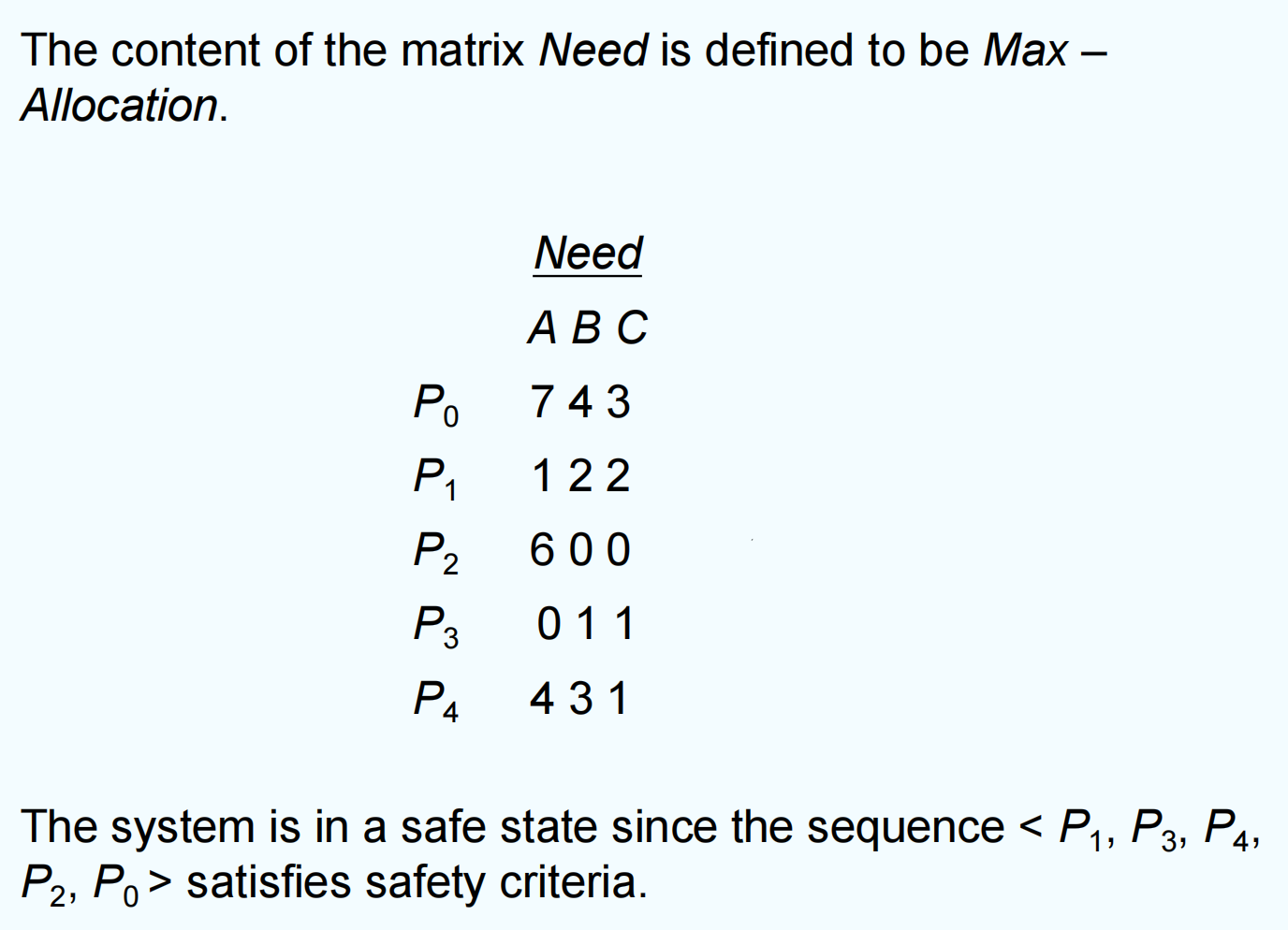Select the P3 row label in table
The width and height of the screenshot is (1288, 930).
(x=435, y=626)
